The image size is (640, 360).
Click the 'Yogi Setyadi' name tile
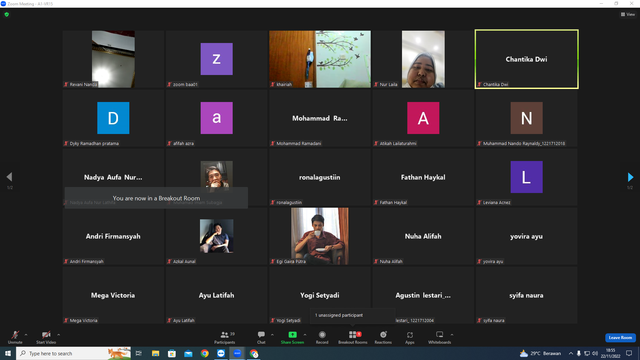320,295
